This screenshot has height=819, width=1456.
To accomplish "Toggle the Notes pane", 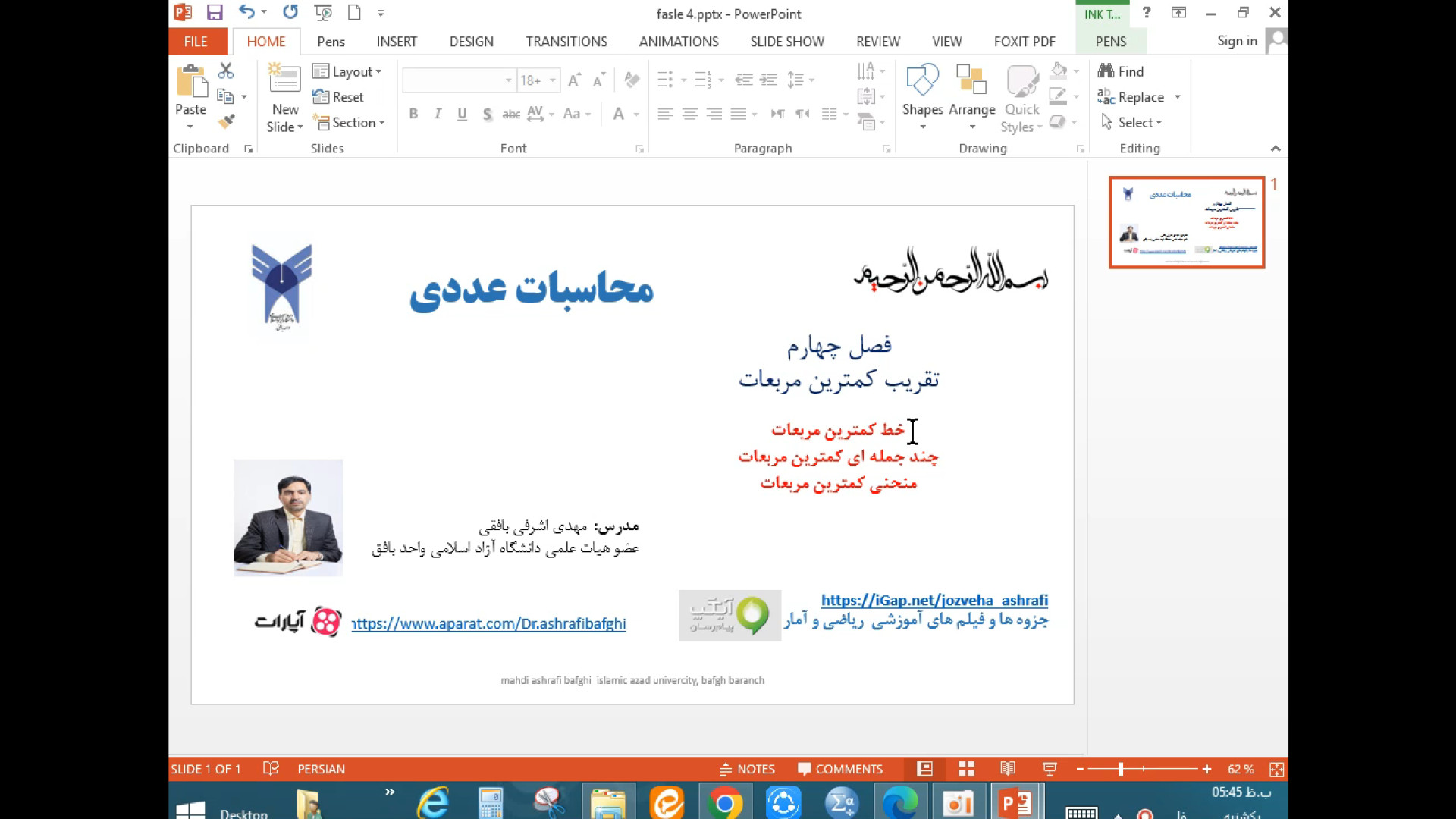I will coord(747,769).
